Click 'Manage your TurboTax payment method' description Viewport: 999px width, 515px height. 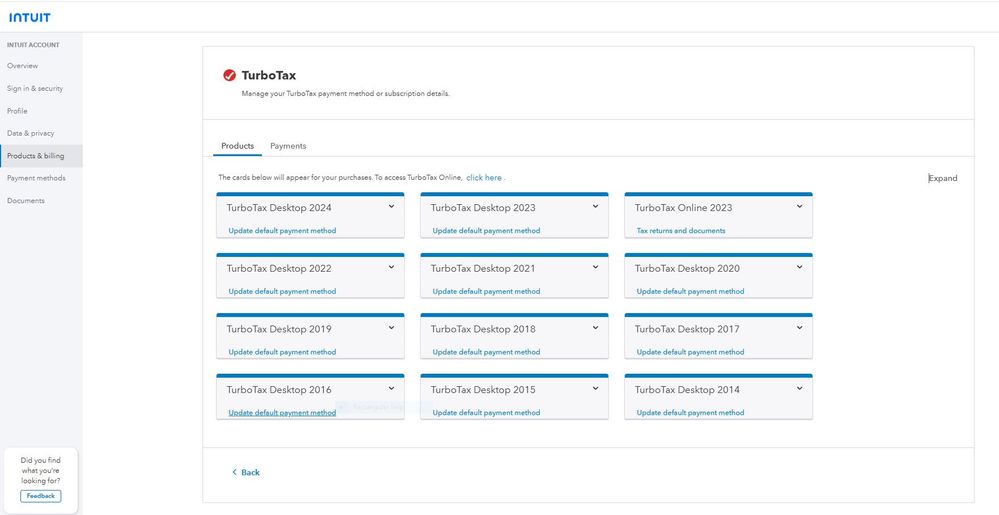pos(345,94)
